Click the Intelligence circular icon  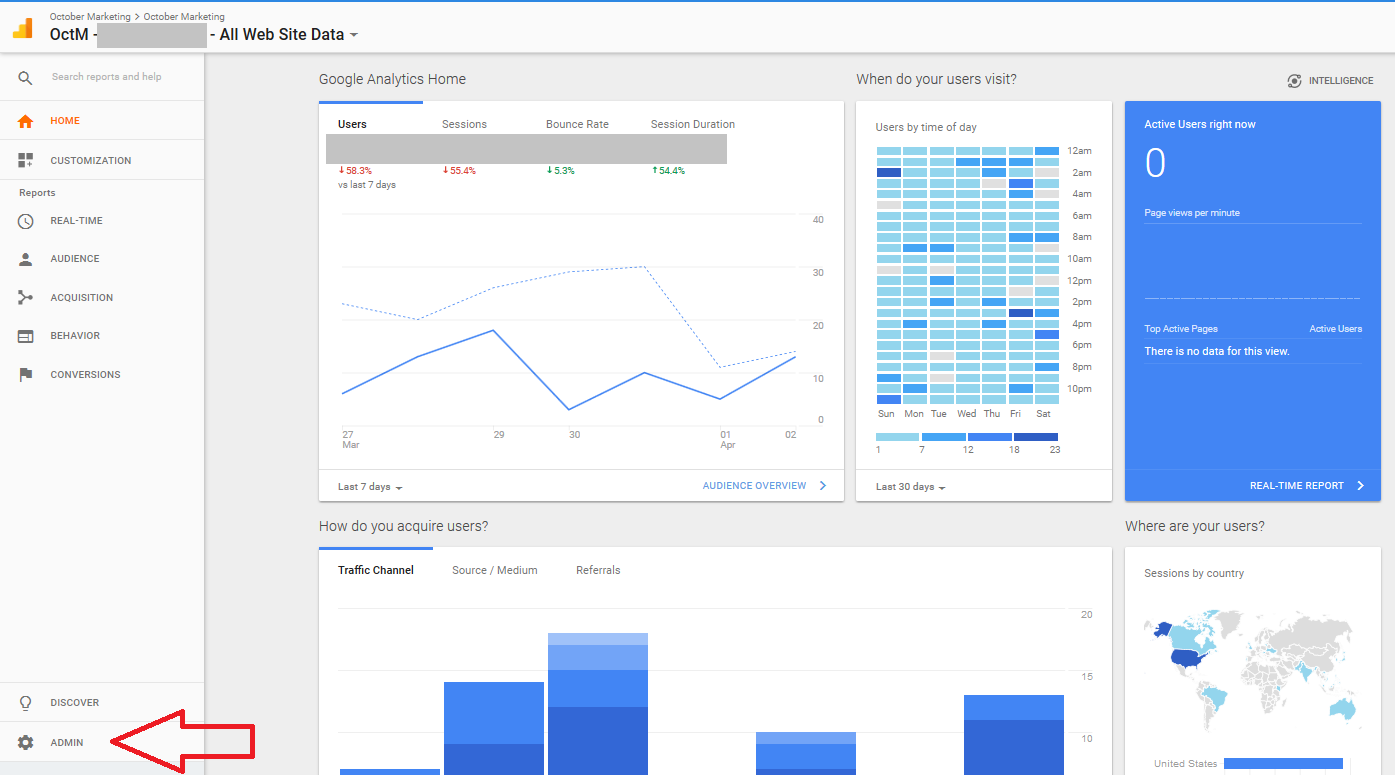click(x=1295, y=81)
